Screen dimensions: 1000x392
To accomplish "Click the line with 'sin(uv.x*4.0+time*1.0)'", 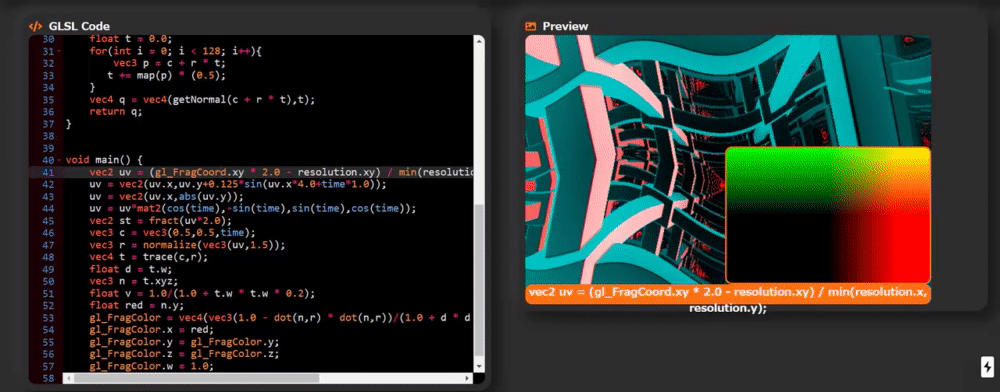I will pyautogui.click(x=238, y=184).
